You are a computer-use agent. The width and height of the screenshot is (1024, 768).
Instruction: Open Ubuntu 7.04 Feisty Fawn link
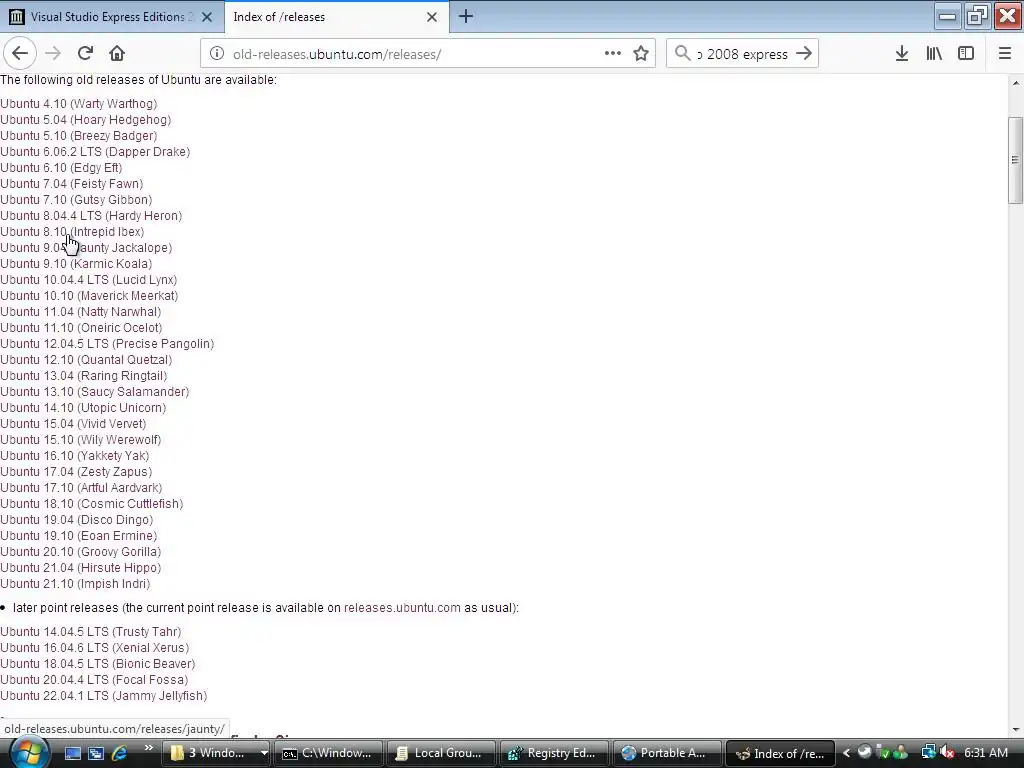coord(71,184)
